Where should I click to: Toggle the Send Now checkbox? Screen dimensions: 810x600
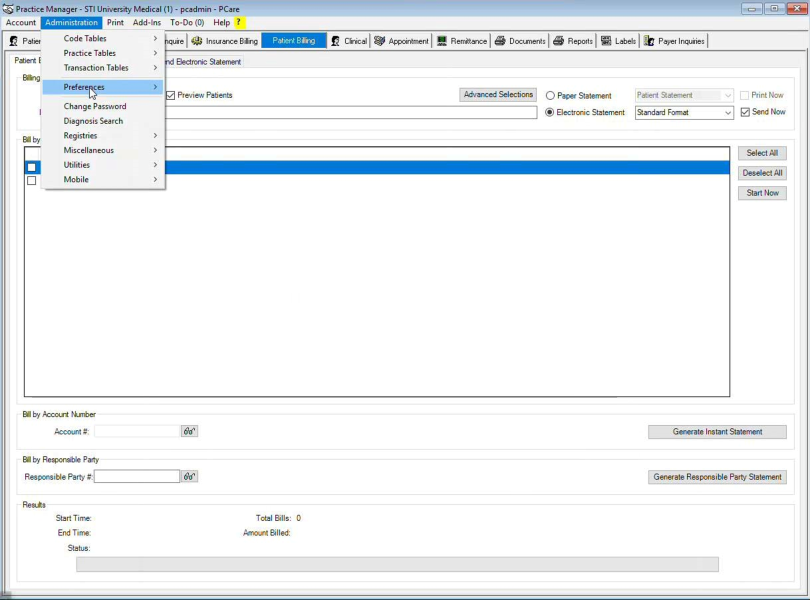tap(745, 112)
